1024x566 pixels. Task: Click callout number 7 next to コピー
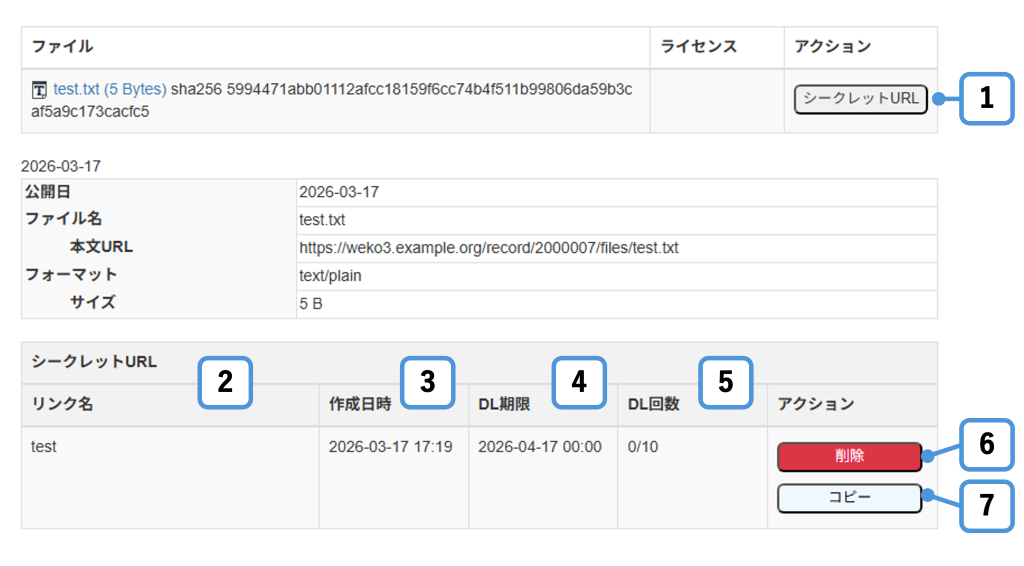986,505
